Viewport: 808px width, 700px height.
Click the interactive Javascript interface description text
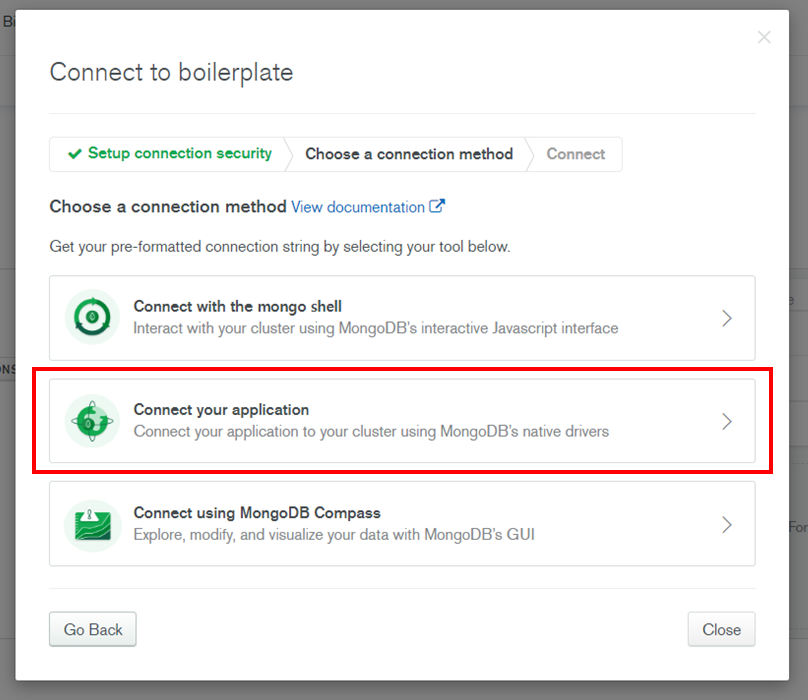tap(376, 328)
